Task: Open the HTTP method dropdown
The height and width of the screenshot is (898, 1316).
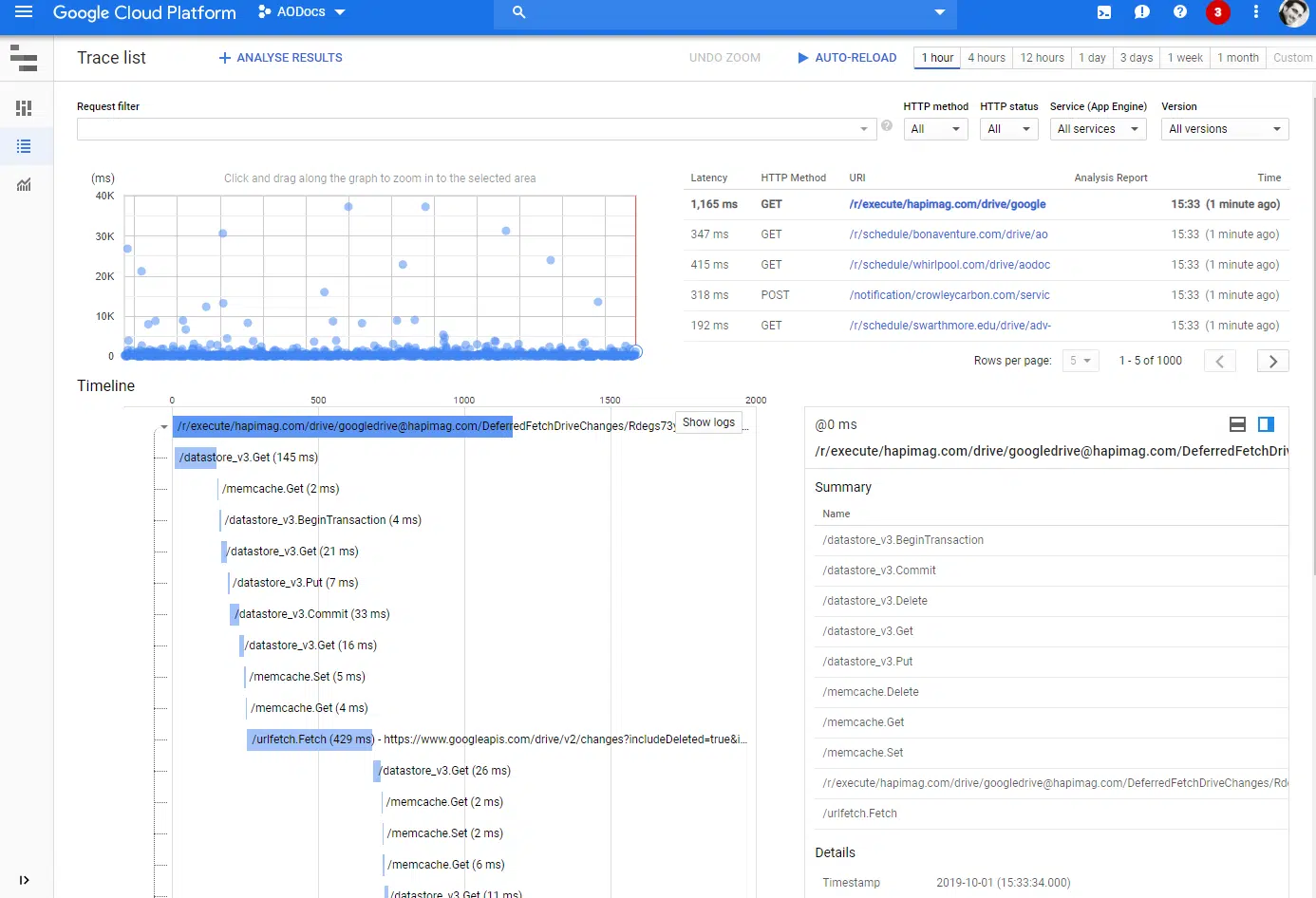Action: 935,129
